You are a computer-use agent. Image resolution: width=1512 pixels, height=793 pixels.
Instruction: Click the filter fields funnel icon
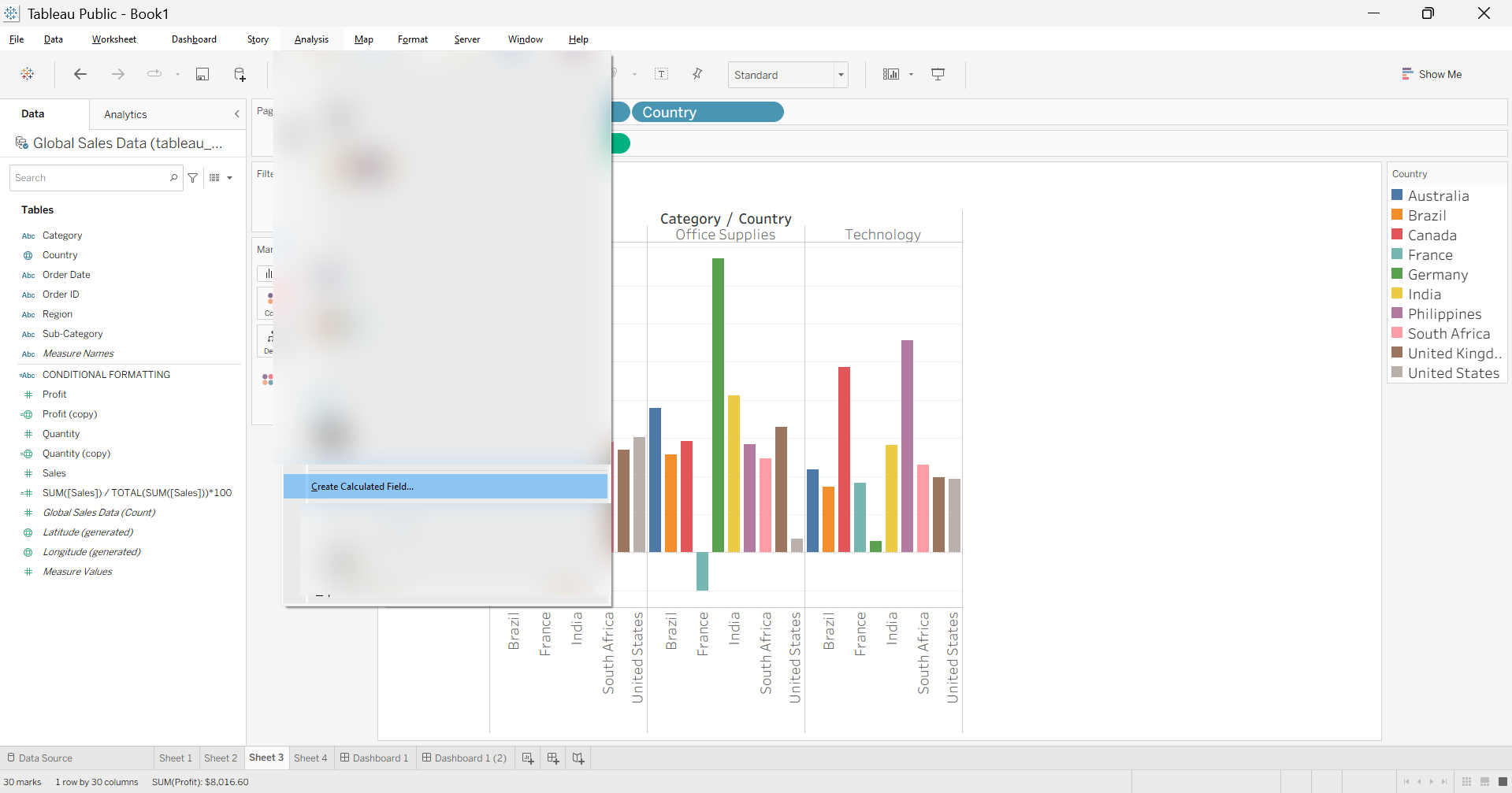click(x=193, y=178)
